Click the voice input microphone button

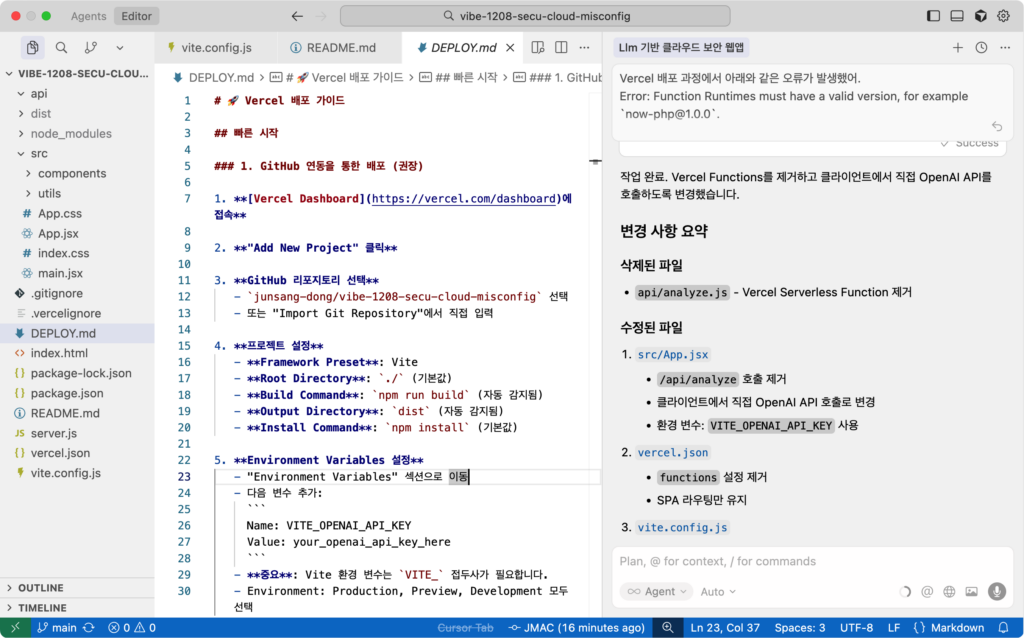click(x=996, y=591)
